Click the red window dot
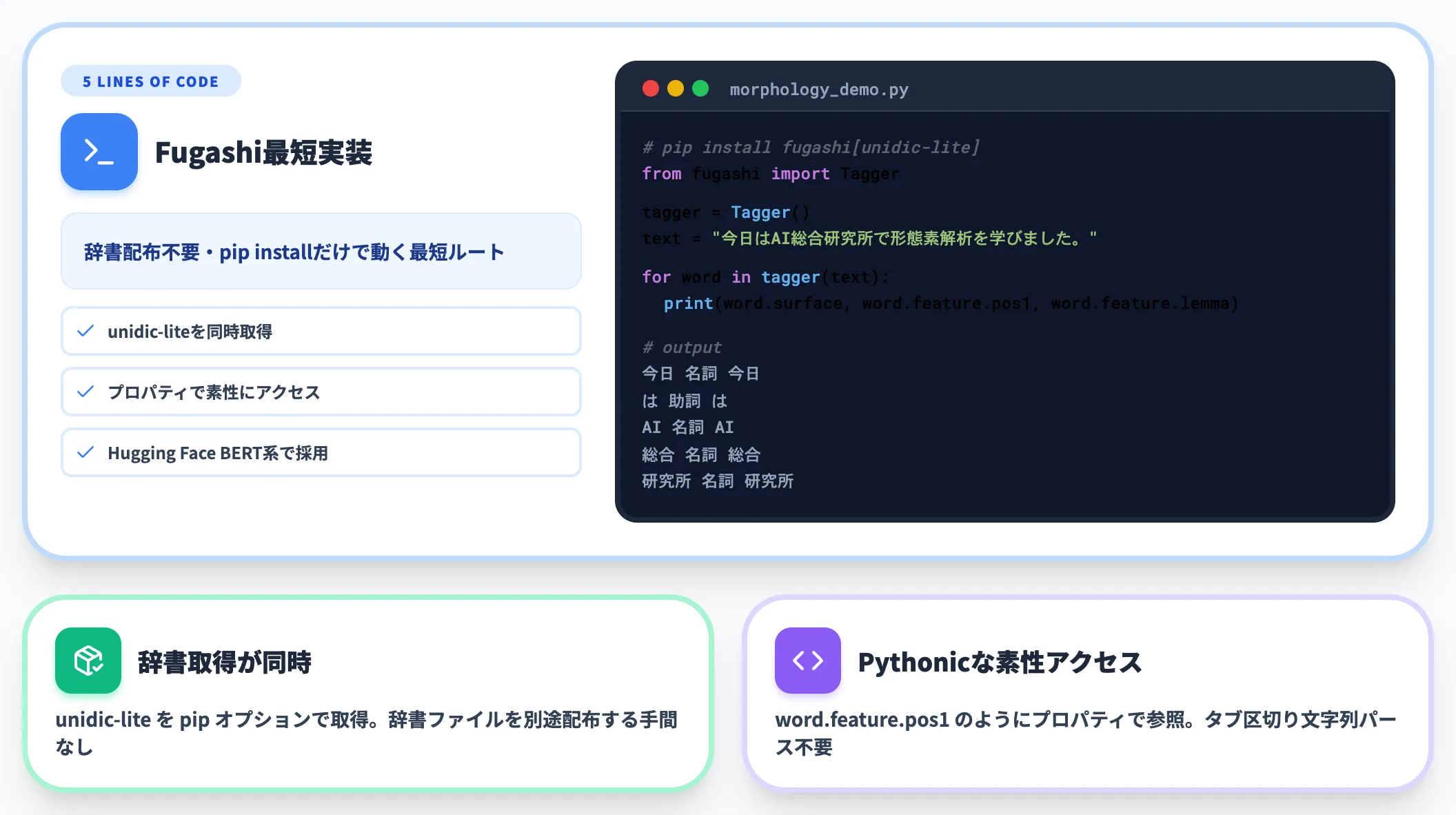The height and width of the screenshot is (815, 1456). 651,89
